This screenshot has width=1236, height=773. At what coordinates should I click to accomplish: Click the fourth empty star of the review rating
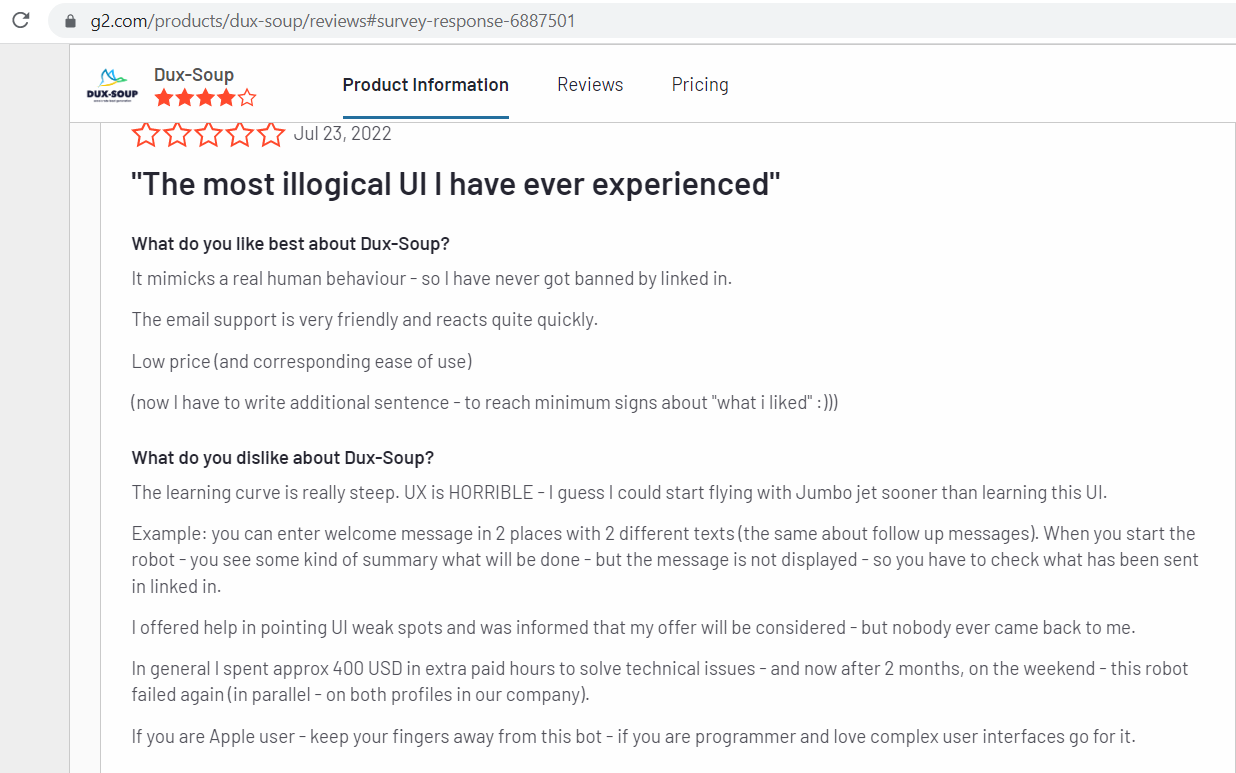(240, 135)
